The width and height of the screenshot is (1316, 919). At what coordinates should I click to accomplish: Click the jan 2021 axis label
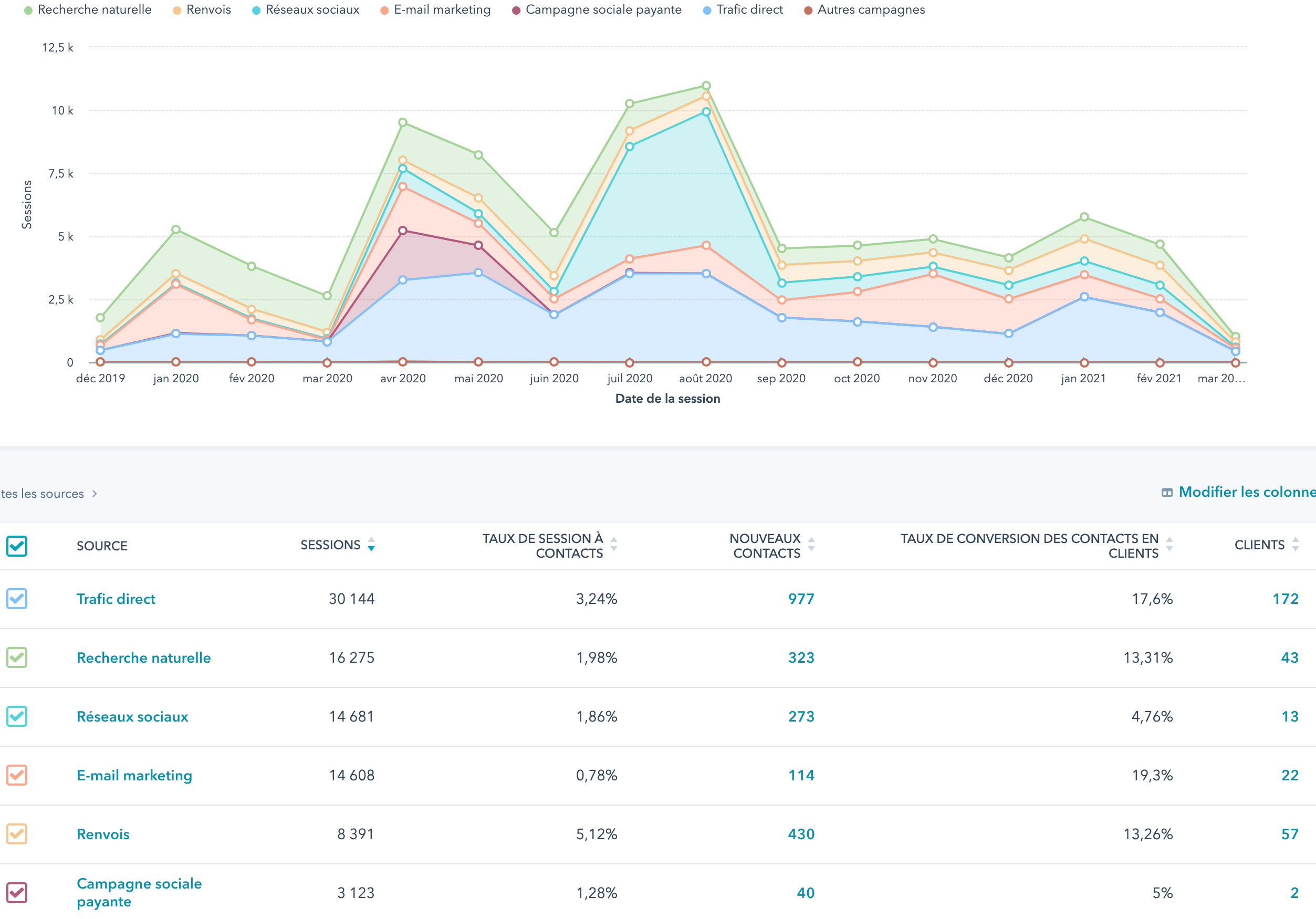tap(1083, 379)
